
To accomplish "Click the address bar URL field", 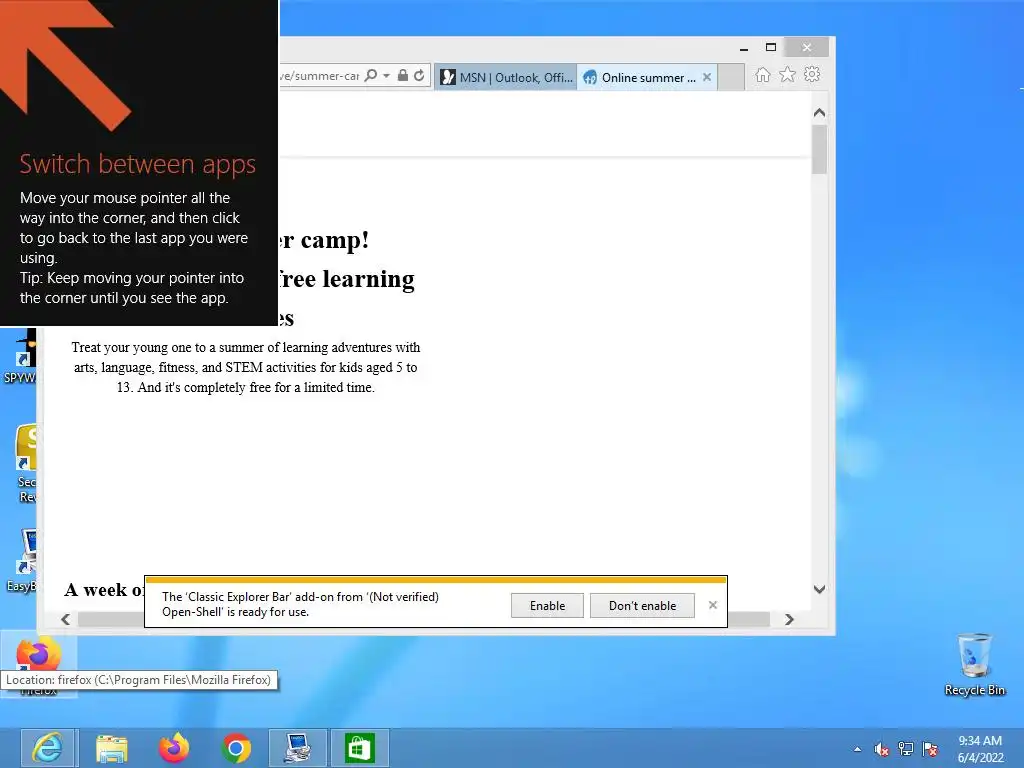I will 319,76.
